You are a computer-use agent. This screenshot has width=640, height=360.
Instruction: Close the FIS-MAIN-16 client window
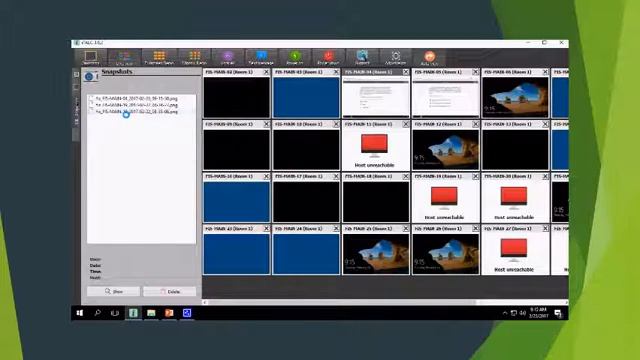point(266,176)
